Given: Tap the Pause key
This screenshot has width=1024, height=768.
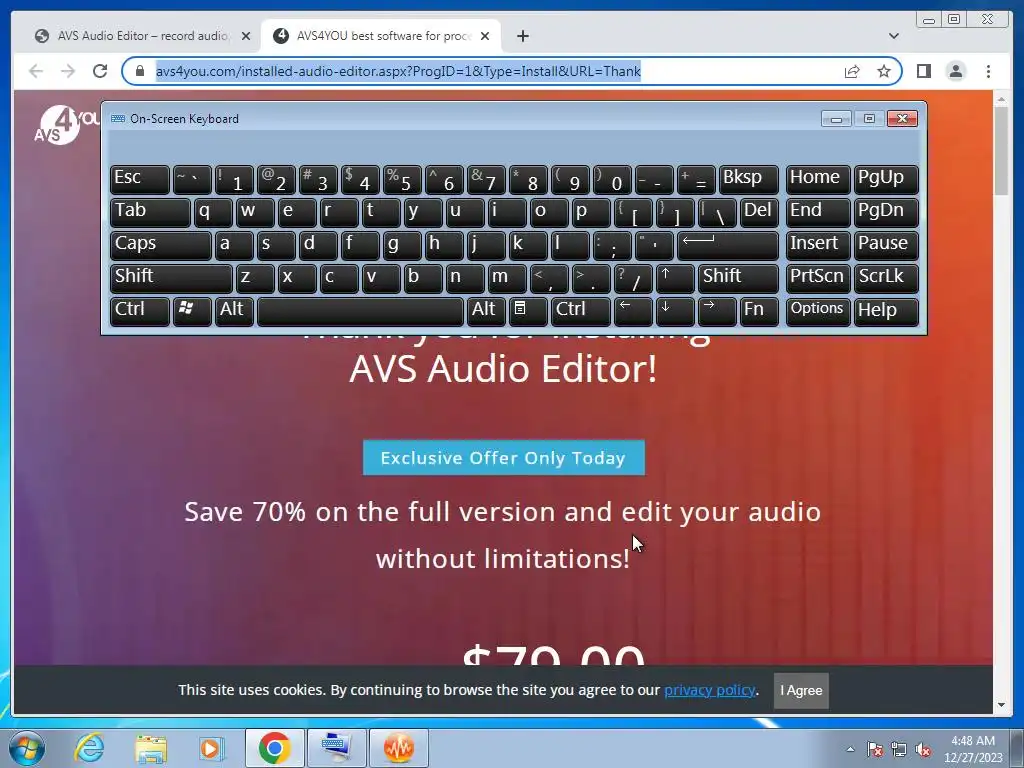Looking at the screenshot, I should tap(886, 245).
